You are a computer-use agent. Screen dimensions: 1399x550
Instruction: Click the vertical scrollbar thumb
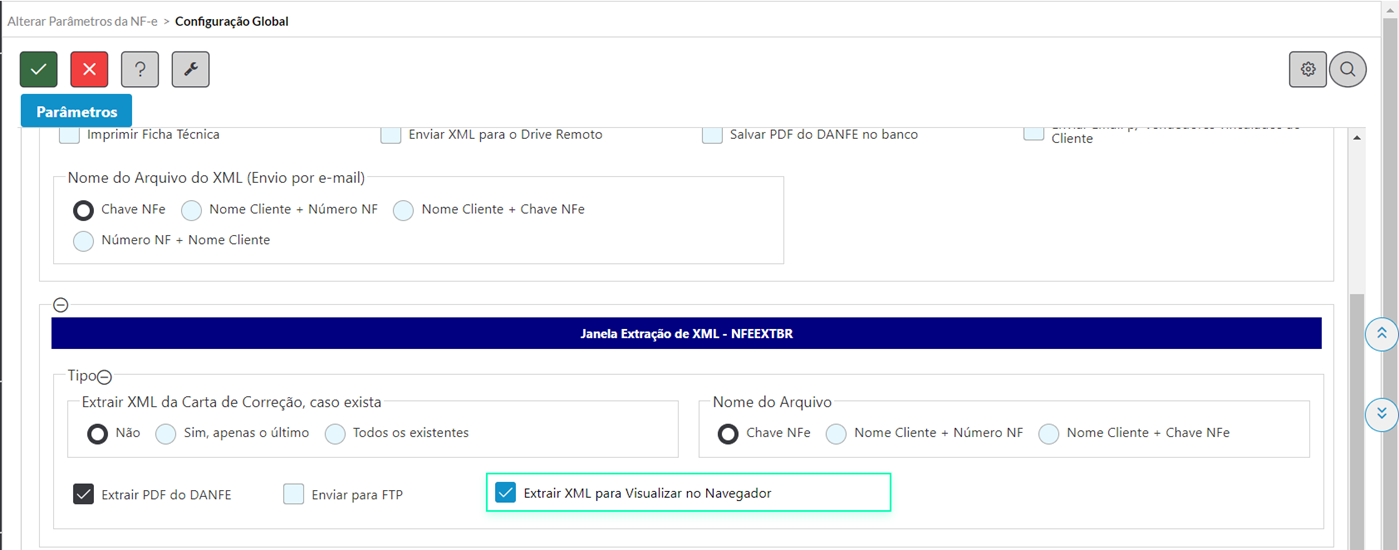click(1357, 420)
